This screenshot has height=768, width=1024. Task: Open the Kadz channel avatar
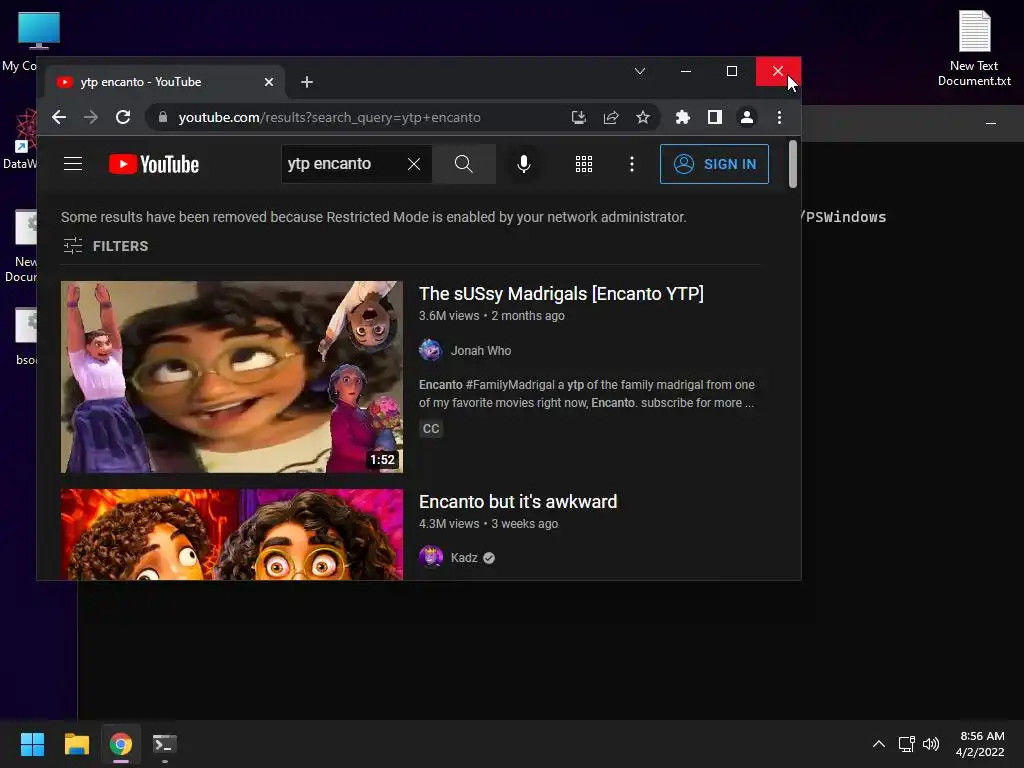430,558
